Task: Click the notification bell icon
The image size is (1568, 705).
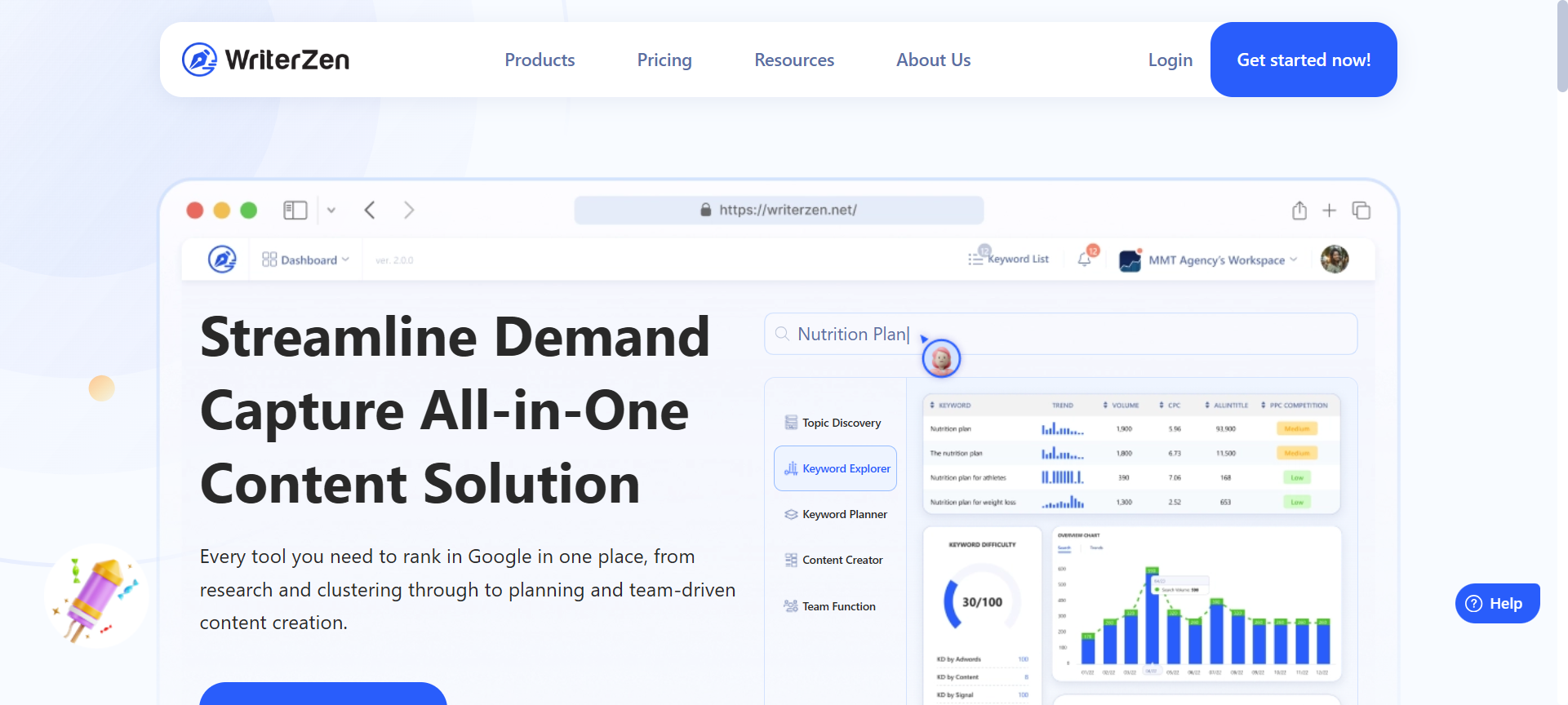Action: (1085, 259)
